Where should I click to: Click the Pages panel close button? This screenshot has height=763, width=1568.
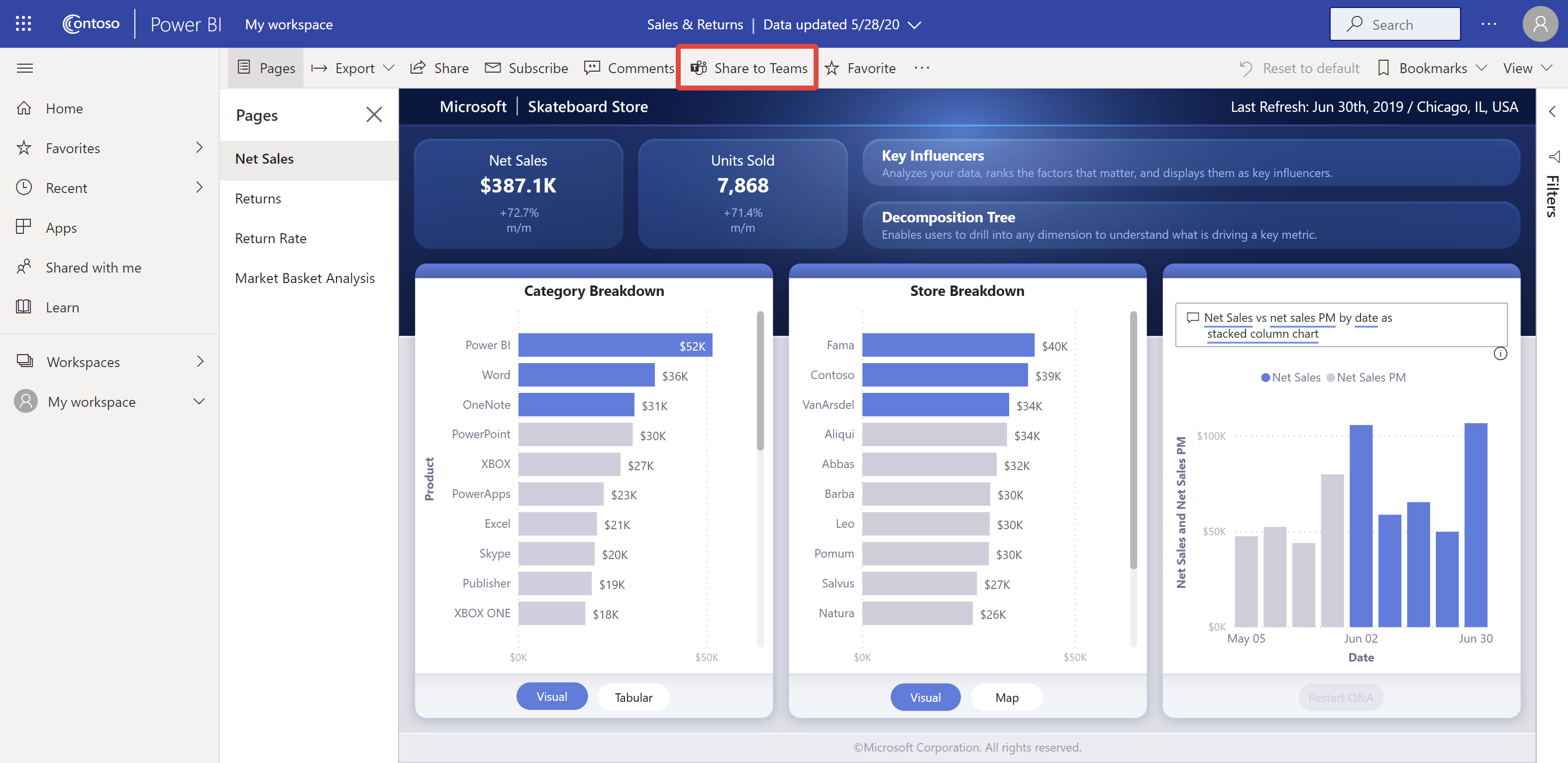click(374, 114)
